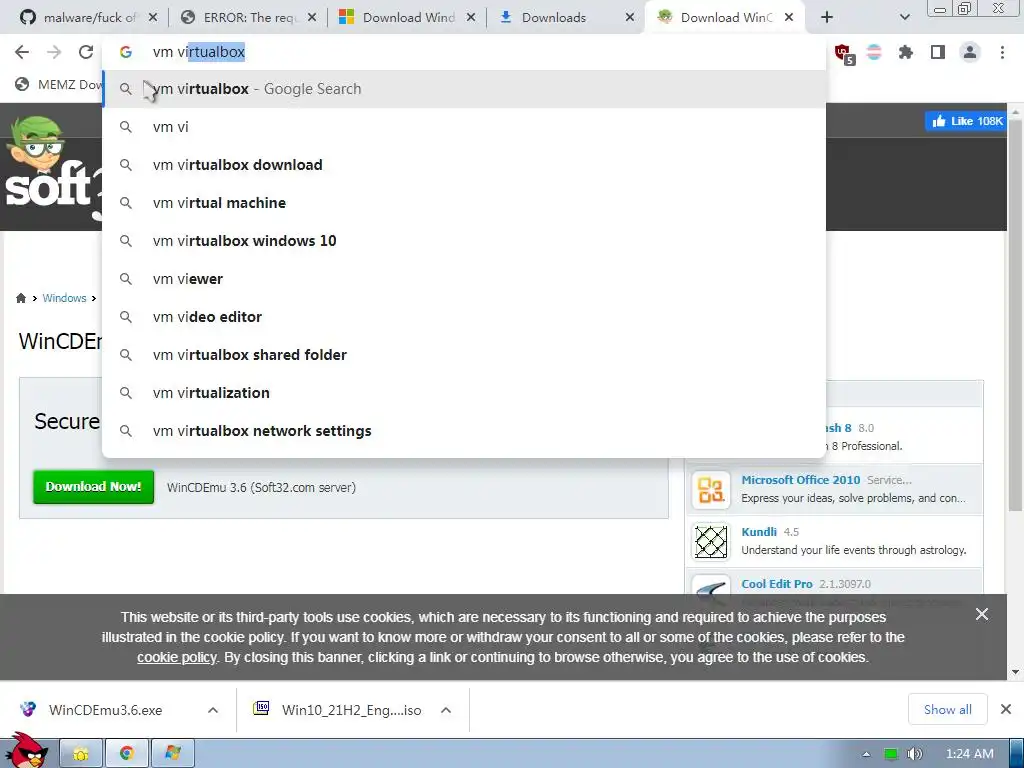
Task: Open a new browser tab
Action: click(x=827, y=18)
